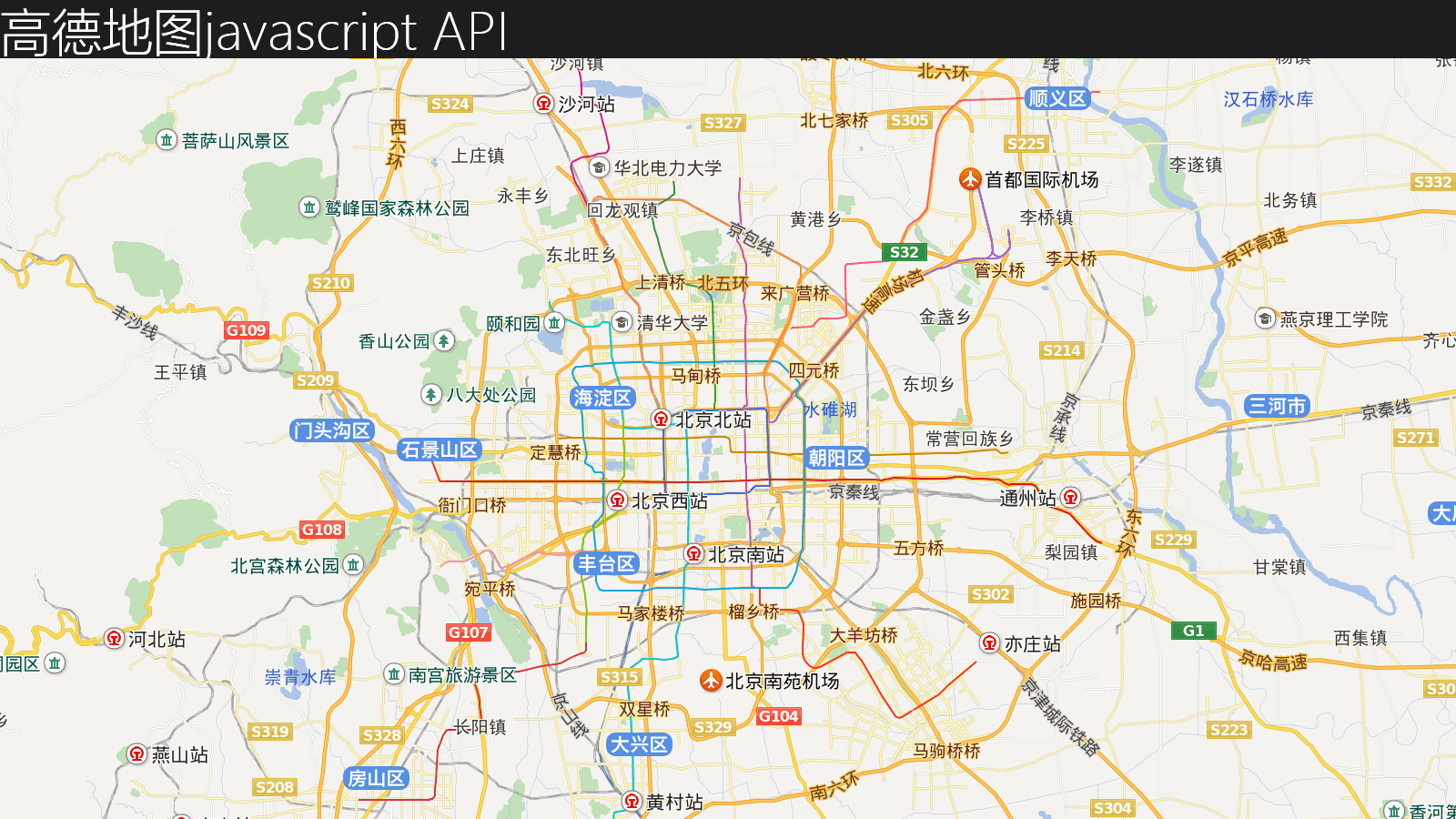This screenshot has width=1456, height=819.
Task: Click the 京哈高速 highway label
Action: click(x=1274, y=661)
